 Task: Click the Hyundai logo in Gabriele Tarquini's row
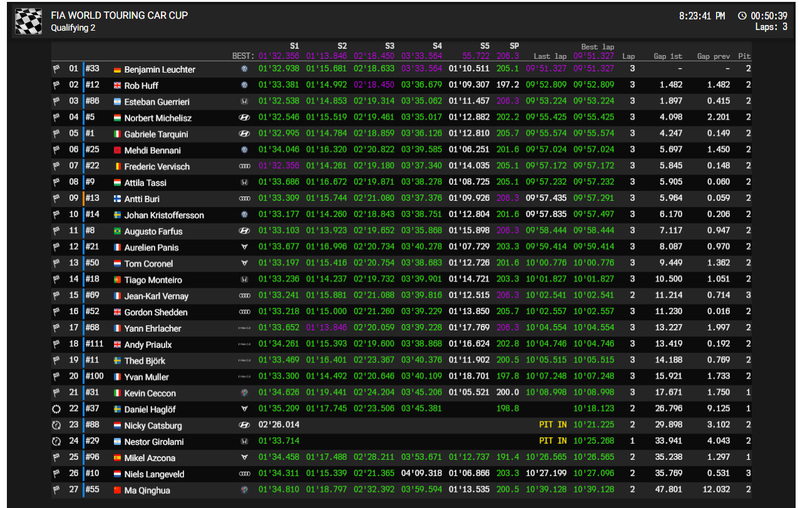click(x=244, y=134)
